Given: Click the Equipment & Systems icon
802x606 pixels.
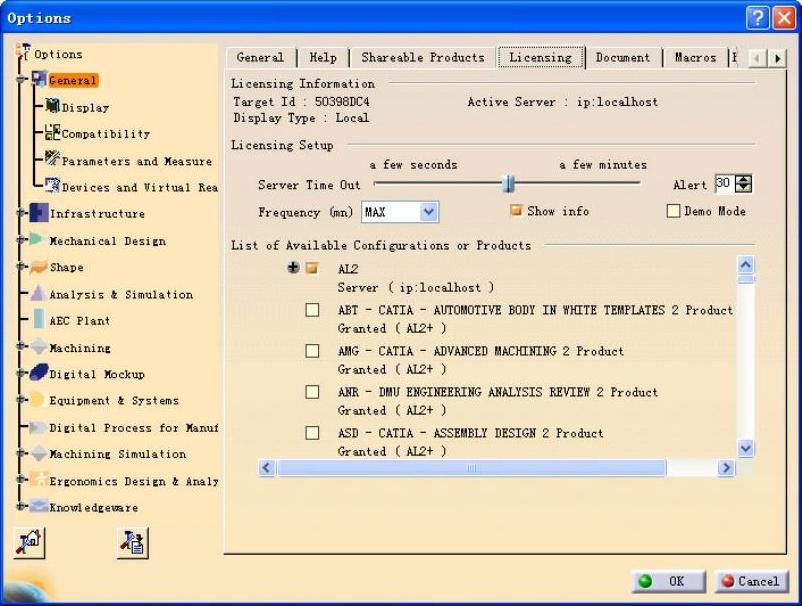Looking at the screenshot, I should point(36,399).
